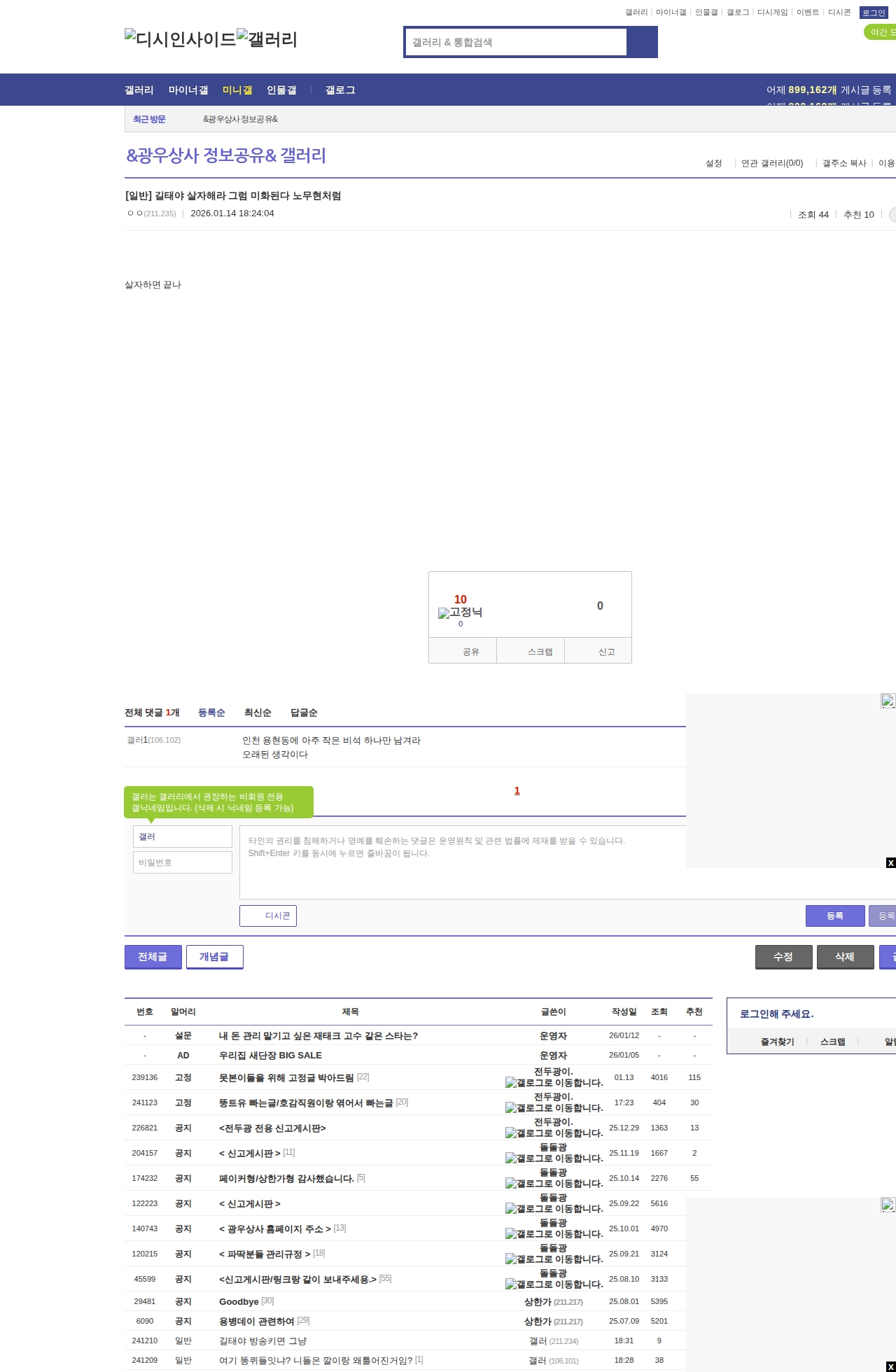896x1372 pixels.
Task: Click 로그인해 주세요. in side box
Action: 776,1014
